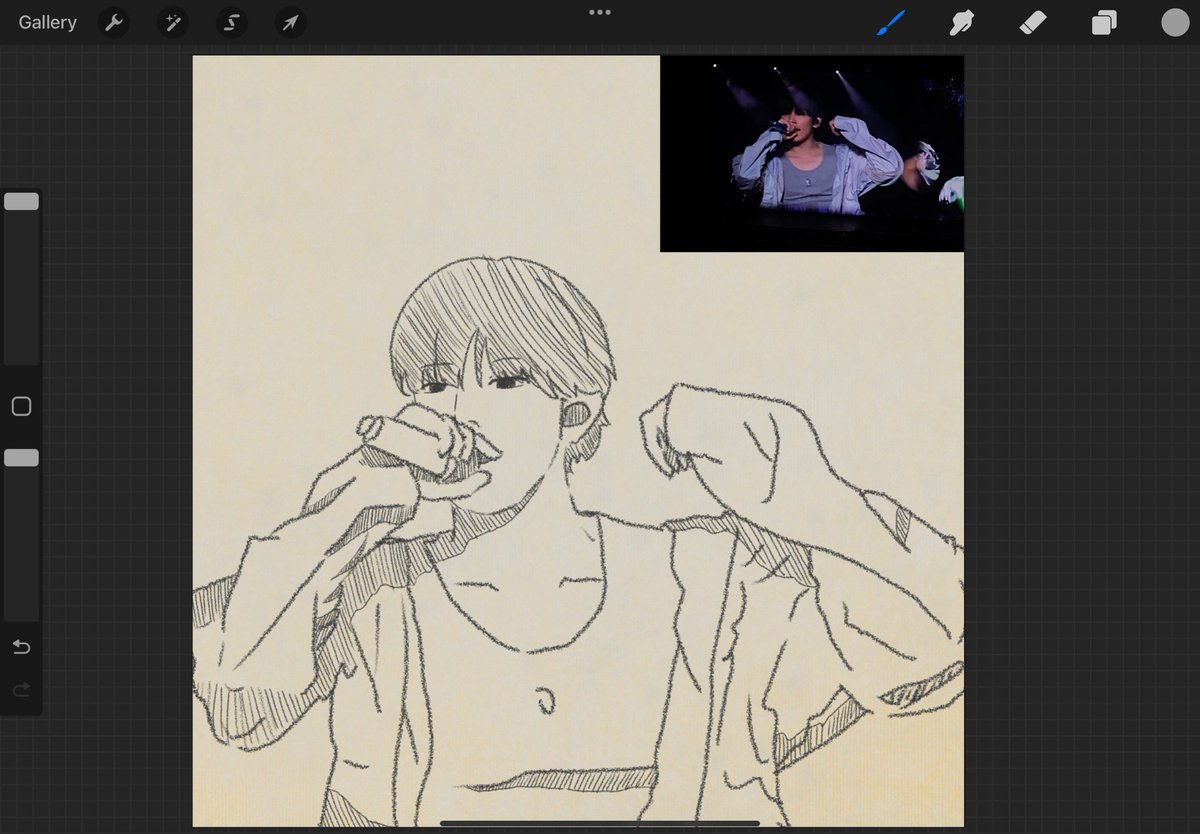
Task: Tap the three-dot menu at top center
Action: point(600,12)
